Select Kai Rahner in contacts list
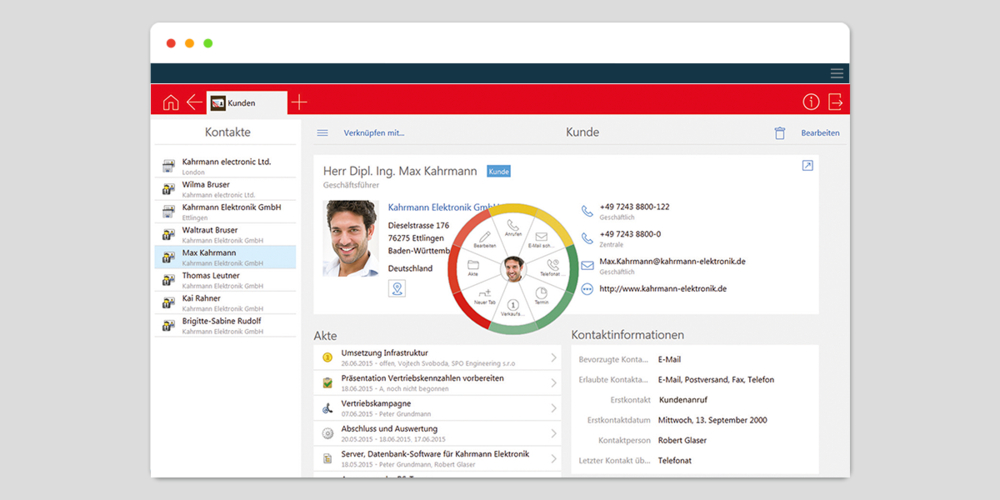 click(225, 303)
